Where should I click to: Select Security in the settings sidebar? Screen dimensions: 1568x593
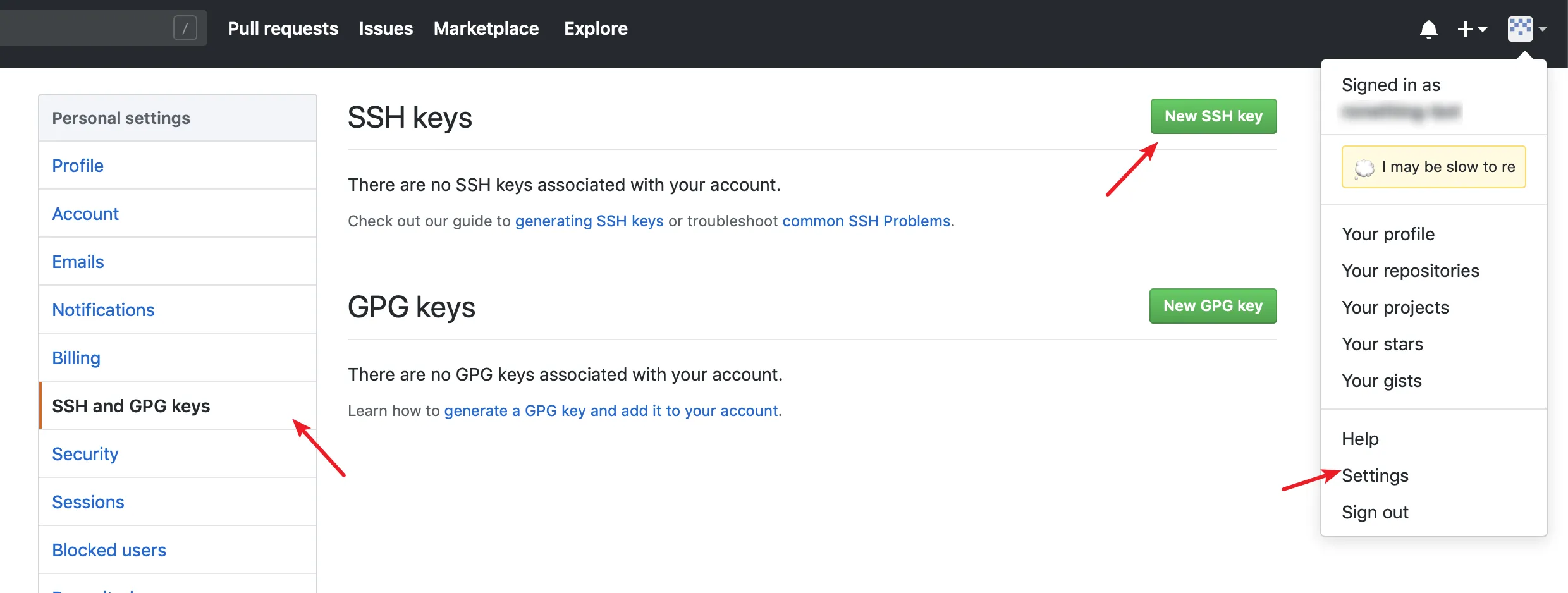[x=178, y=454]
